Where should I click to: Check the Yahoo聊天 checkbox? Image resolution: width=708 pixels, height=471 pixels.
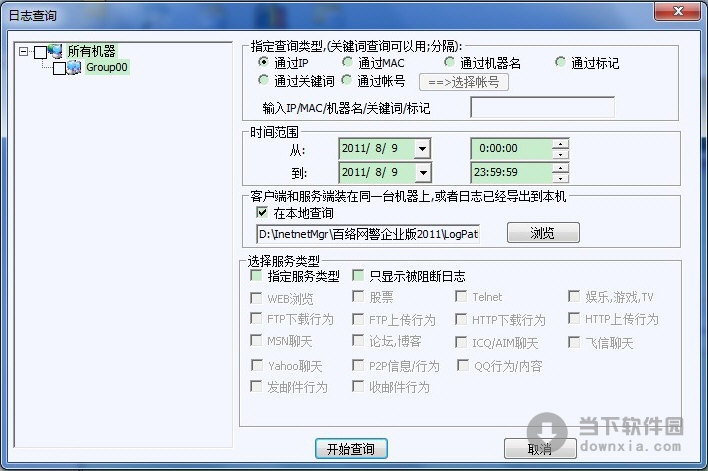[x=256, y=364]
